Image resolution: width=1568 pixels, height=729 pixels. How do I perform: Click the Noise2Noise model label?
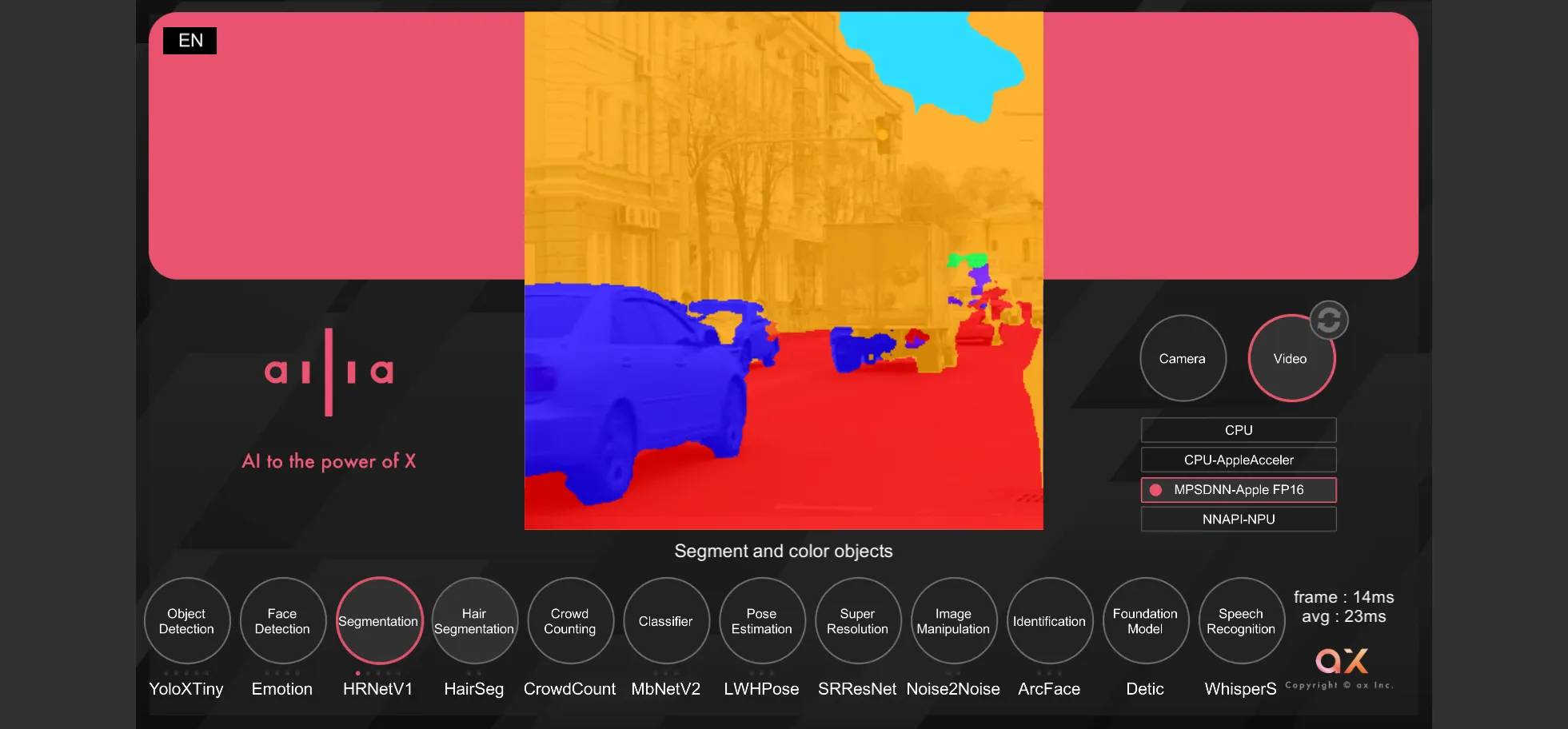[953, 689]
